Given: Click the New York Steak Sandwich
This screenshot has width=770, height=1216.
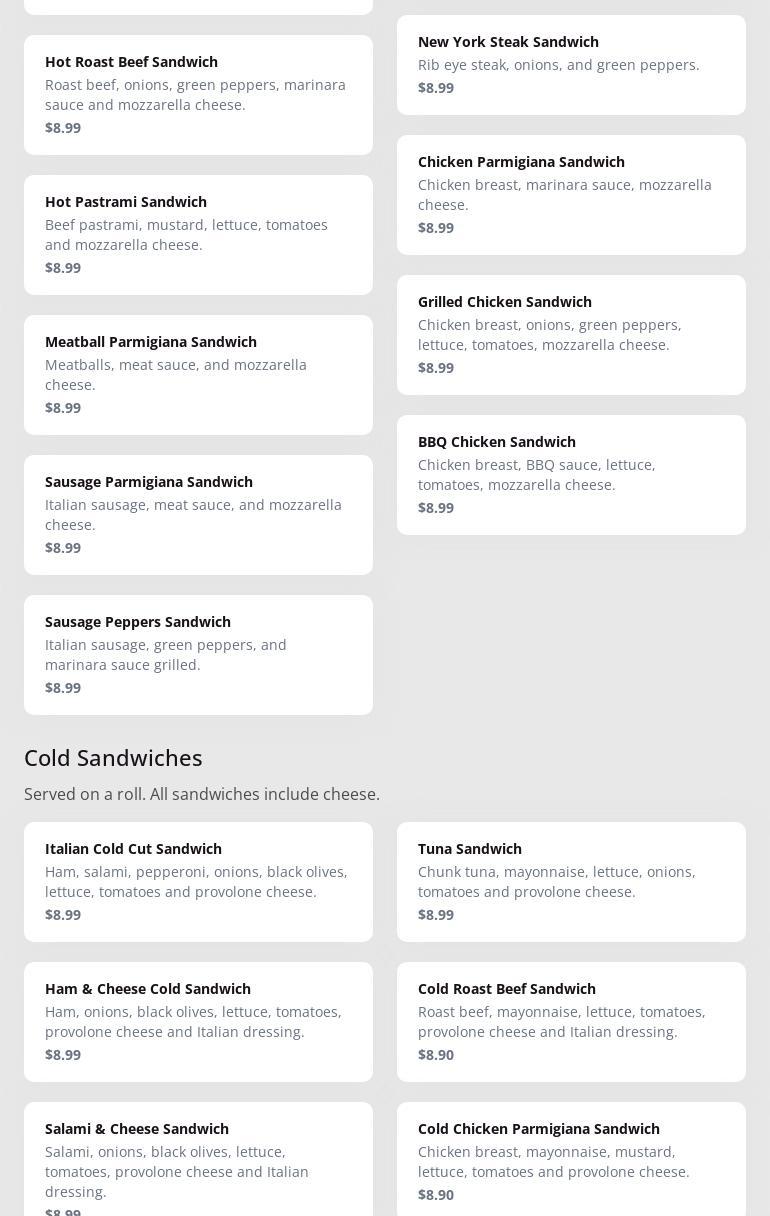Looking at the screenshot, I should (571, 65).
